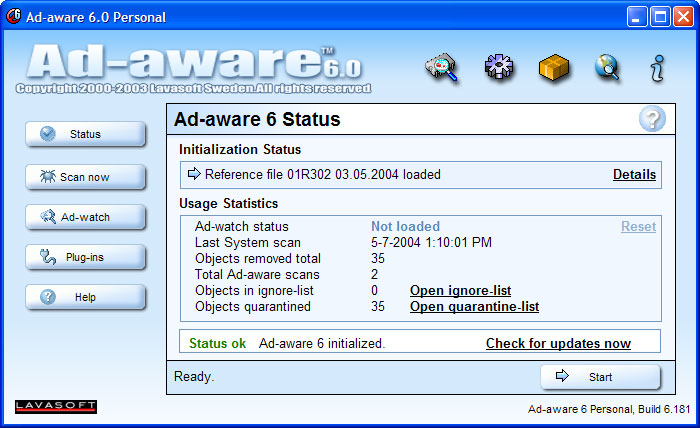Click 'Ad-aware 6 initialized.' text
The height and width of the screenshot is (428, 700).
[x=322, y=343]
